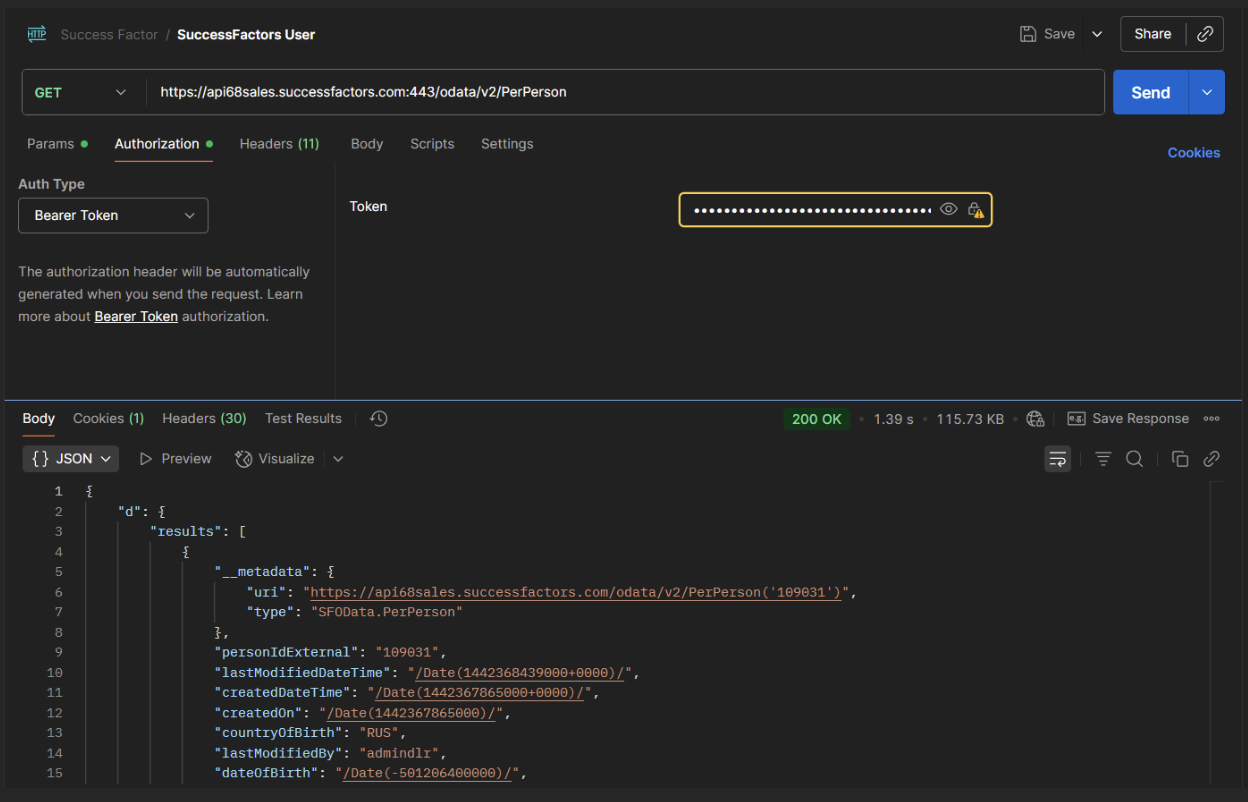Click the copy response icon
The image size is (1248, 802).
tap(1180, 459)
